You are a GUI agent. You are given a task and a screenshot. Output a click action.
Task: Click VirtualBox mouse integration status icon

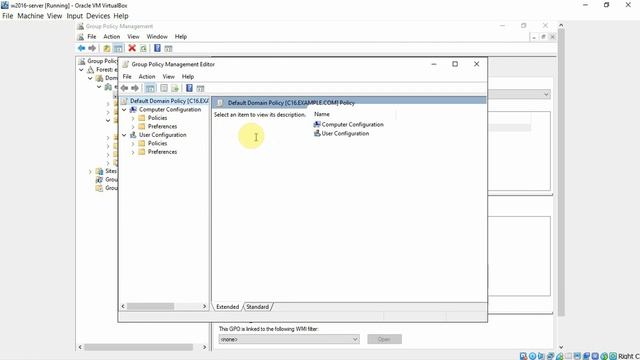[604, 356]
